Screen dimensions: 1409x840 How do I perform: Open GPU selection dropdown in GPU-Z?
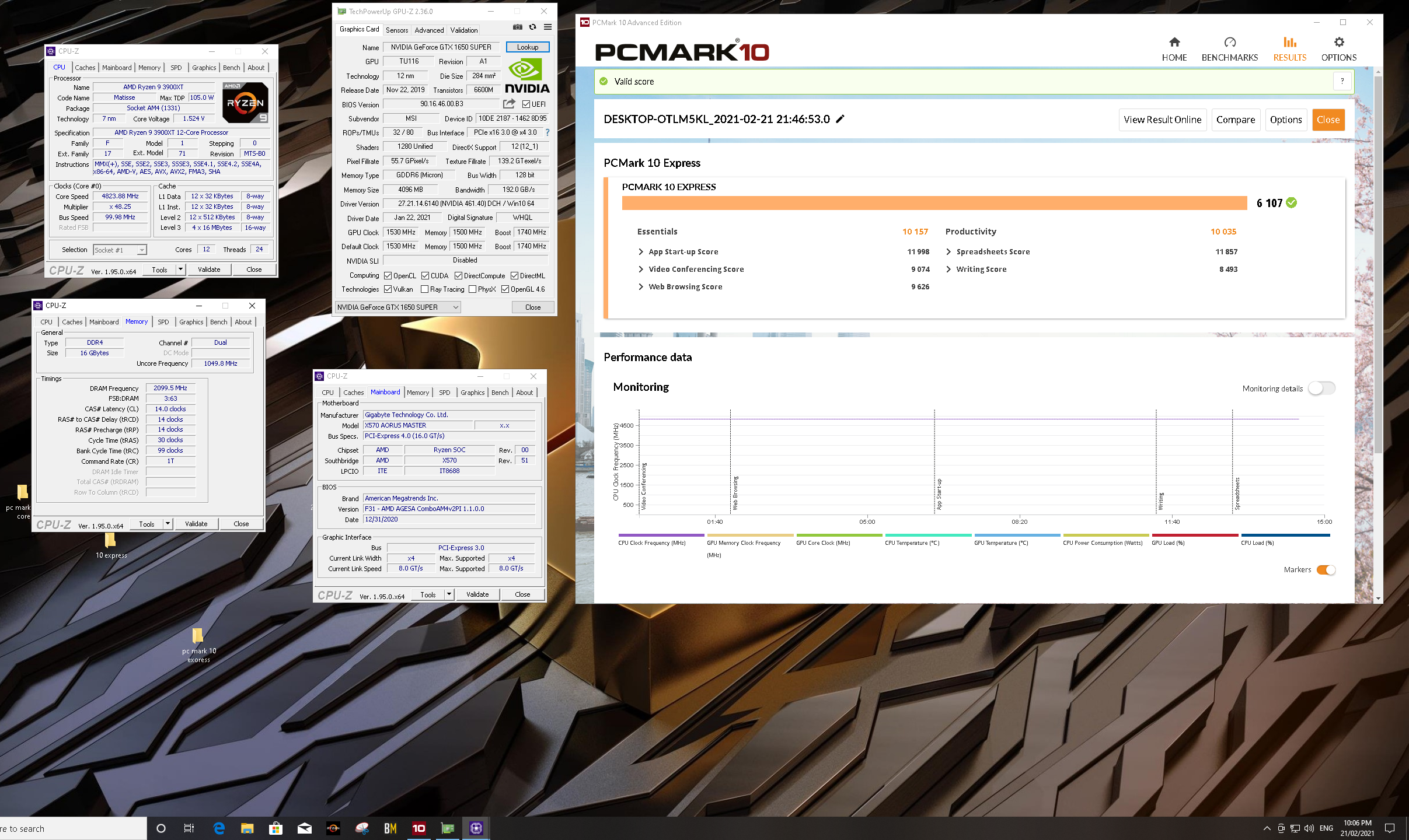[x=397, y=307]
